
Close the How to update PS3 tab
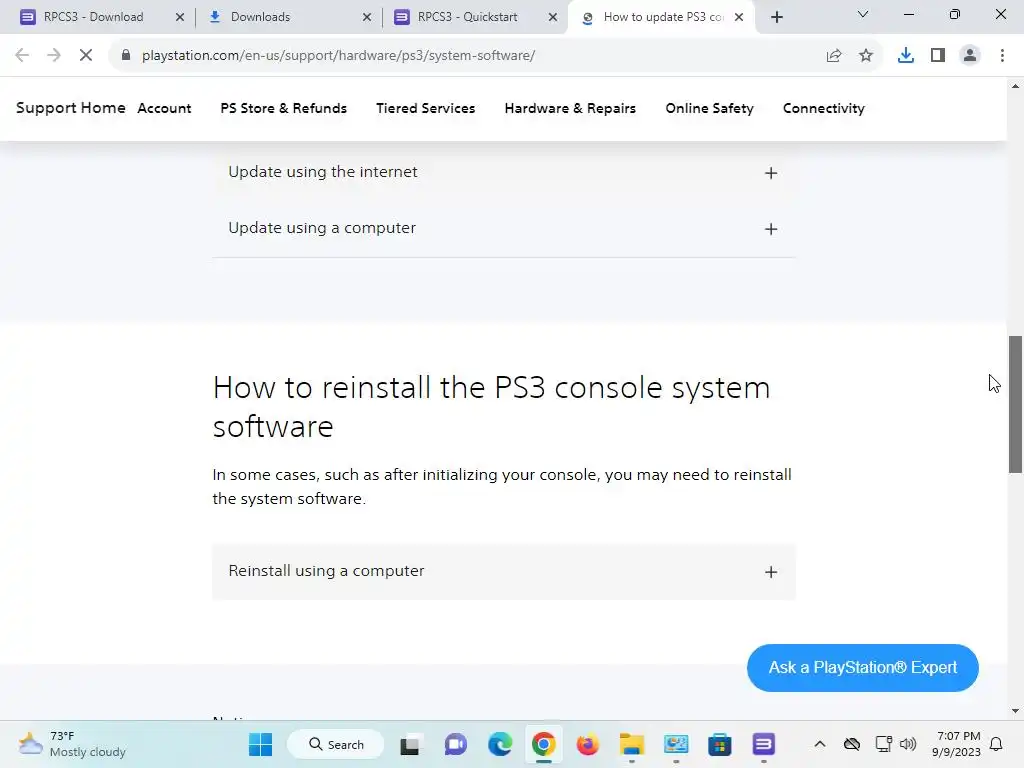click(x=739, y=18)
